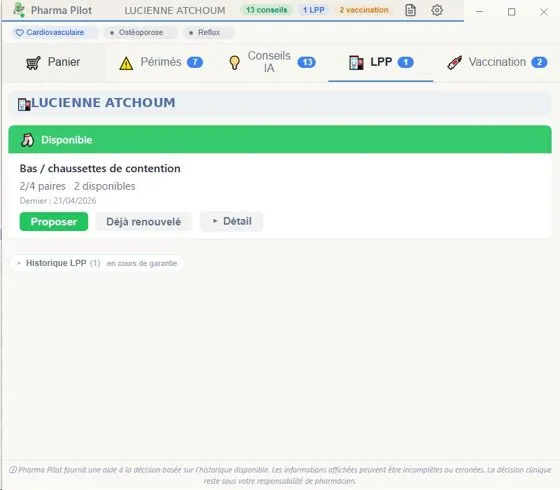560x490 pixels.
Task: Click the syringe Vaccination icon
Action: click(455, 62)
